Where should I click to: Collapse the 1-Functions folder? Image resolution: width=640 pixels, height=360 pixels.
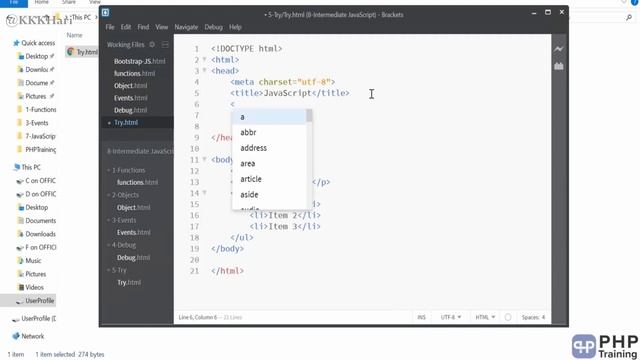126,170
